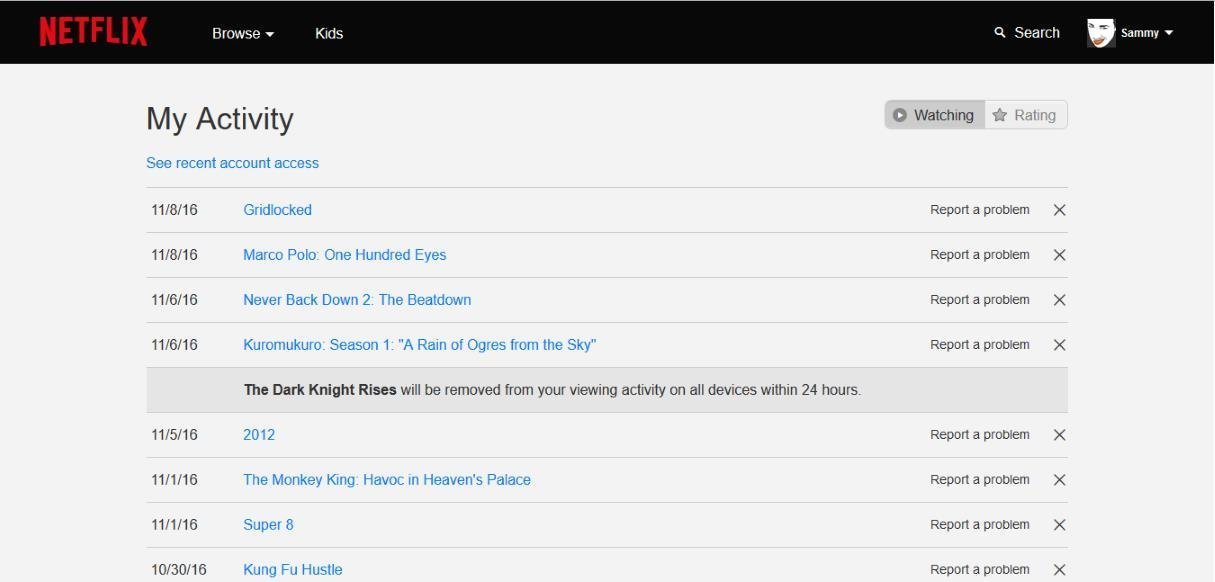Click the Netflix logo
Image resolution: width=1215 pixels, height=582 pixels.
[93, 32]
